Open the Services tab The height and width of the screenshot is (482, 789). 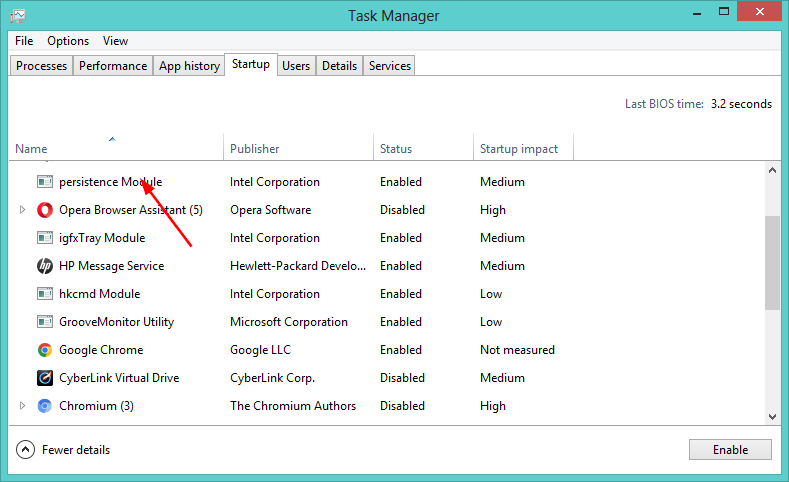[x=389, y=66]
